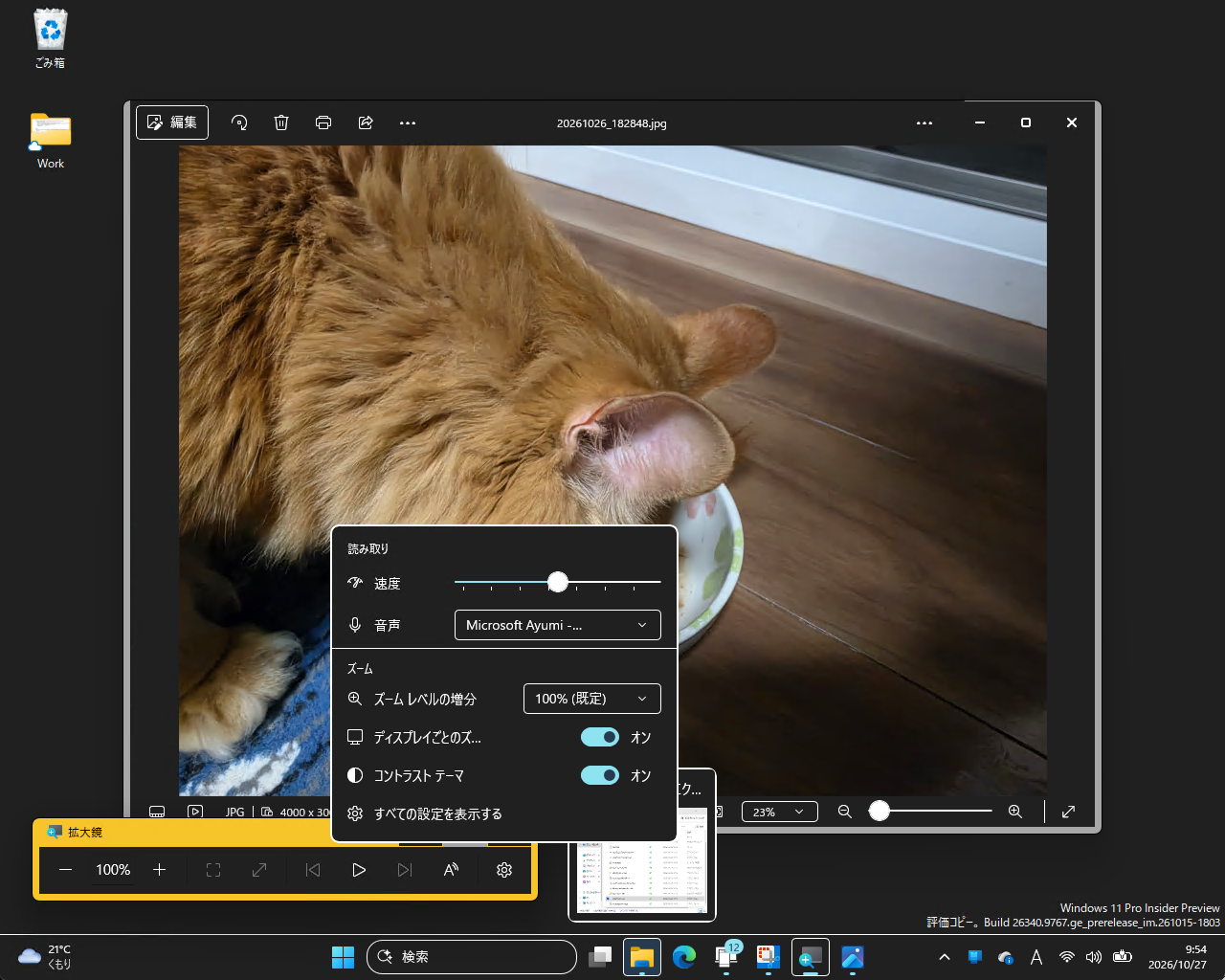Start slideshow from Photos bottom bar
The height and width of the screenshot is (980, 1225).
click(195, 812)
